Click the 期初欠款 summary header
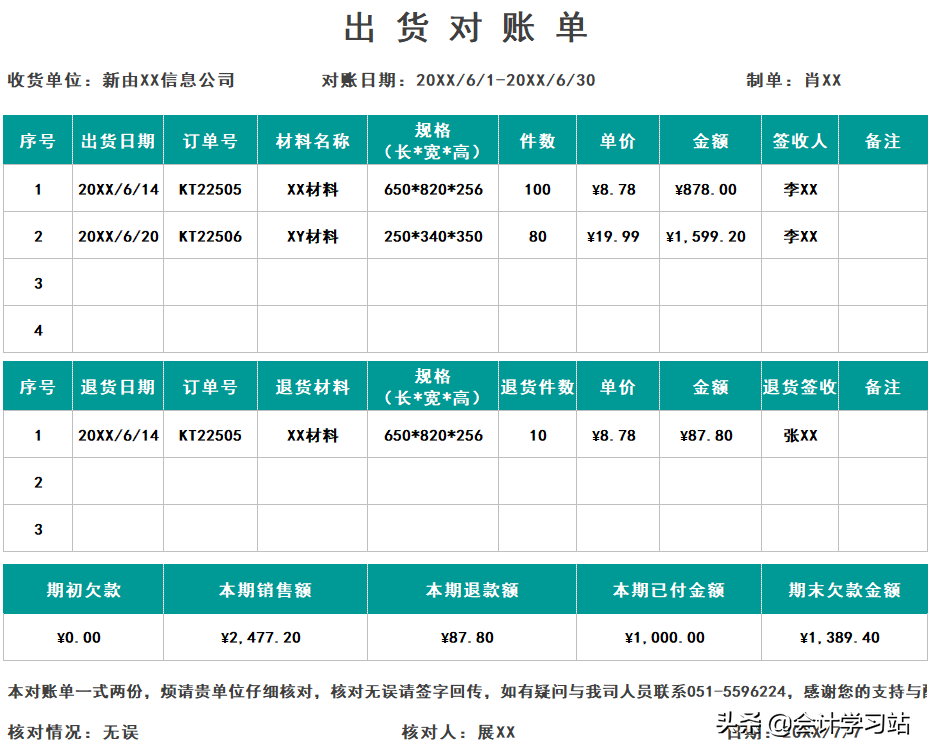Viewport: 931px width, 756px height. click(82, 590)
